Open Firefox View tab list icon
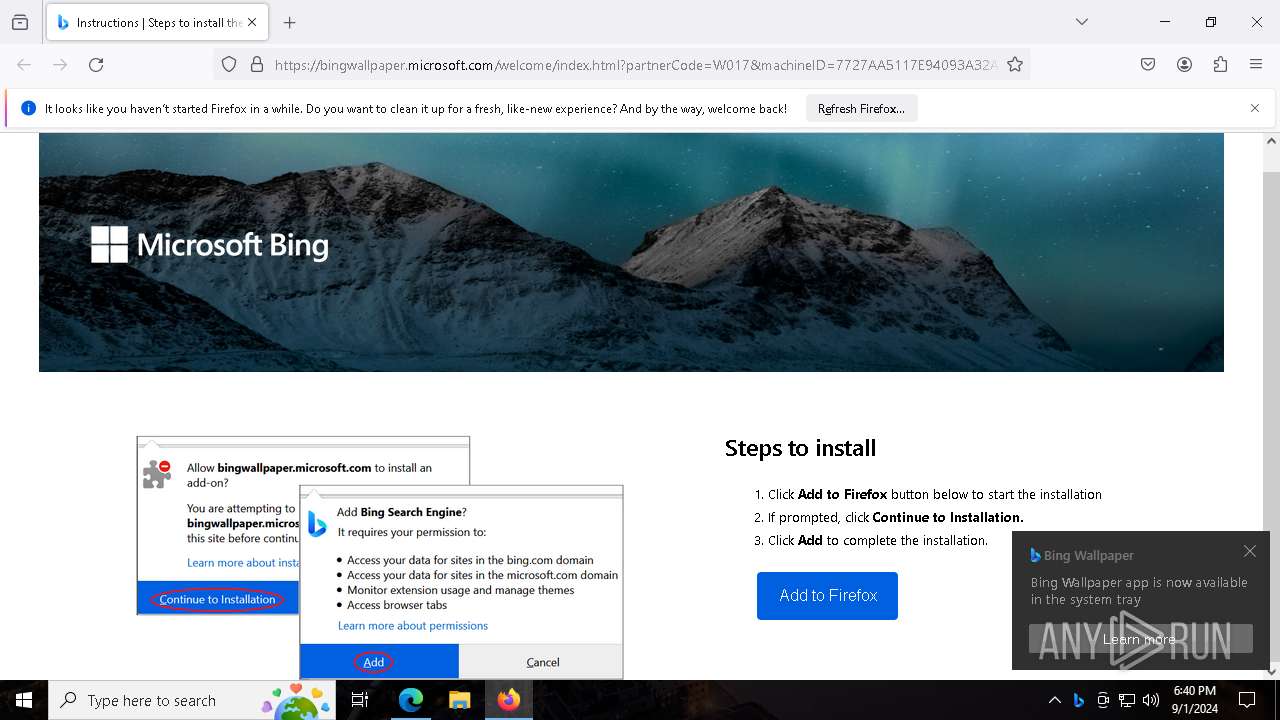 [20, 22]
